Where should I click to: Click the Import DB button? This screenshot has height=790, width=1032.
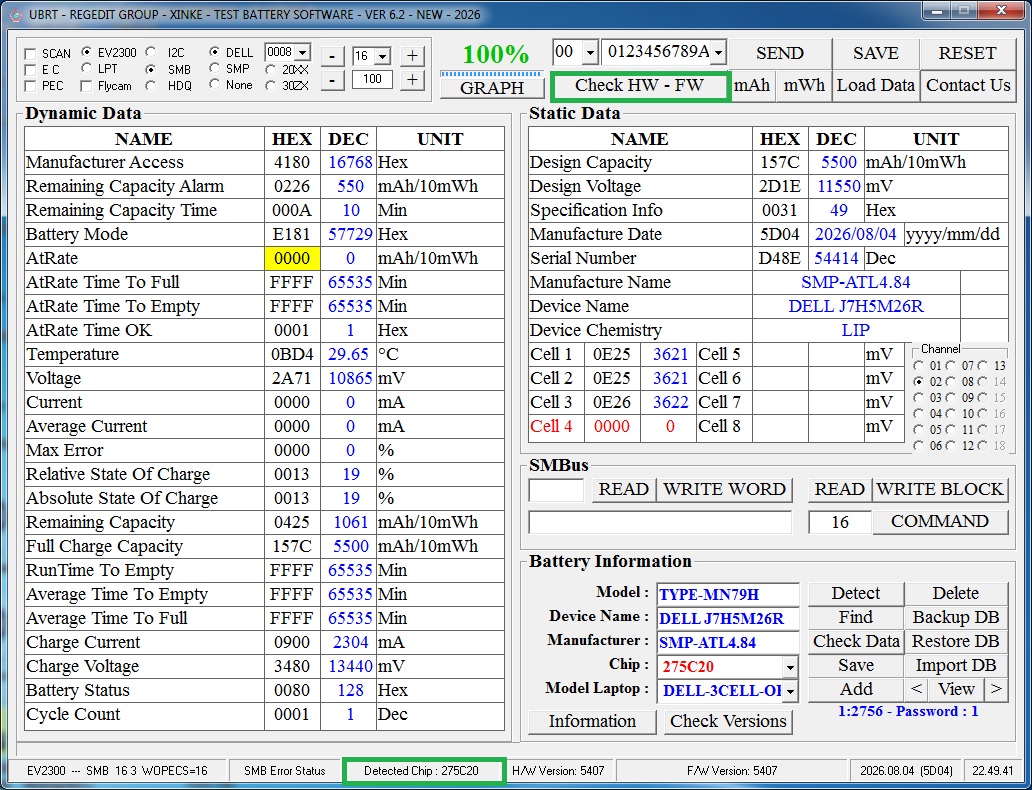[956, 666]
